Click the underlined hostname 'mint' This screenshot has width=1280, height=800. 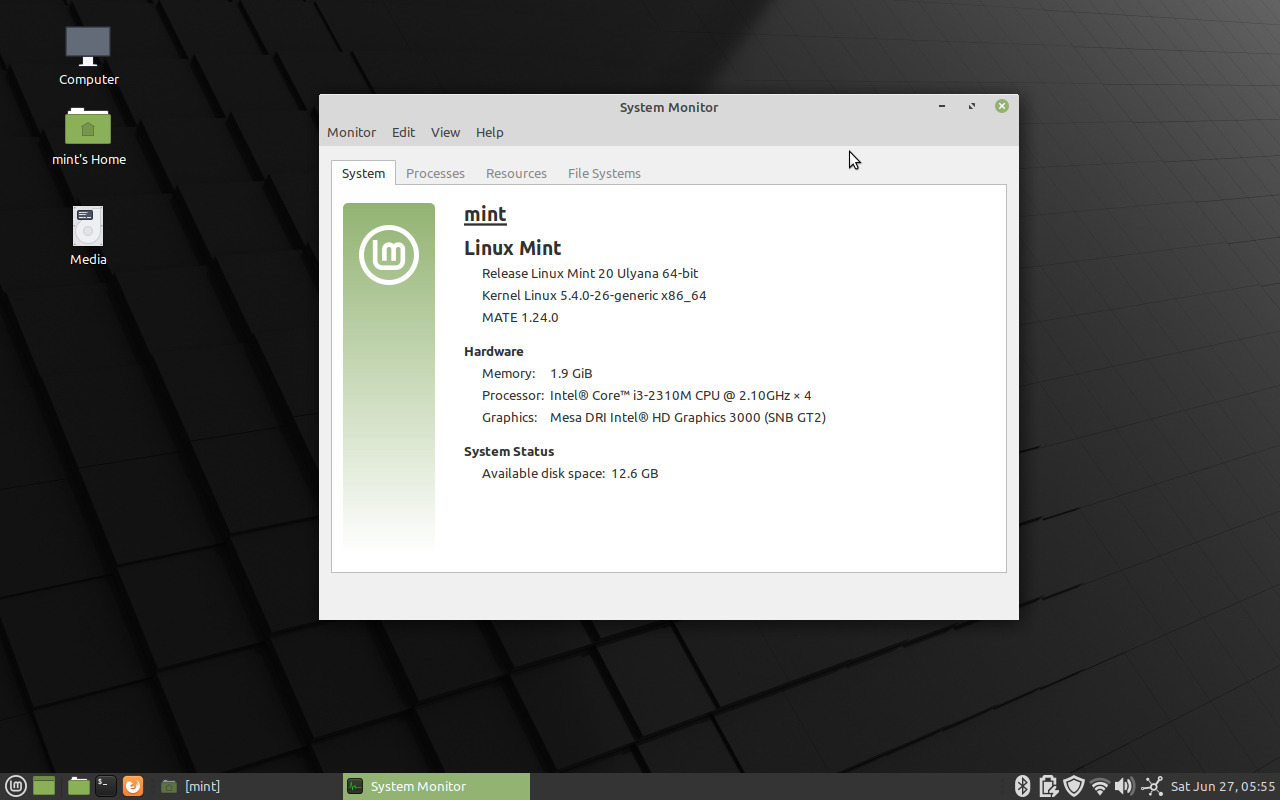[x=485, y=214]
